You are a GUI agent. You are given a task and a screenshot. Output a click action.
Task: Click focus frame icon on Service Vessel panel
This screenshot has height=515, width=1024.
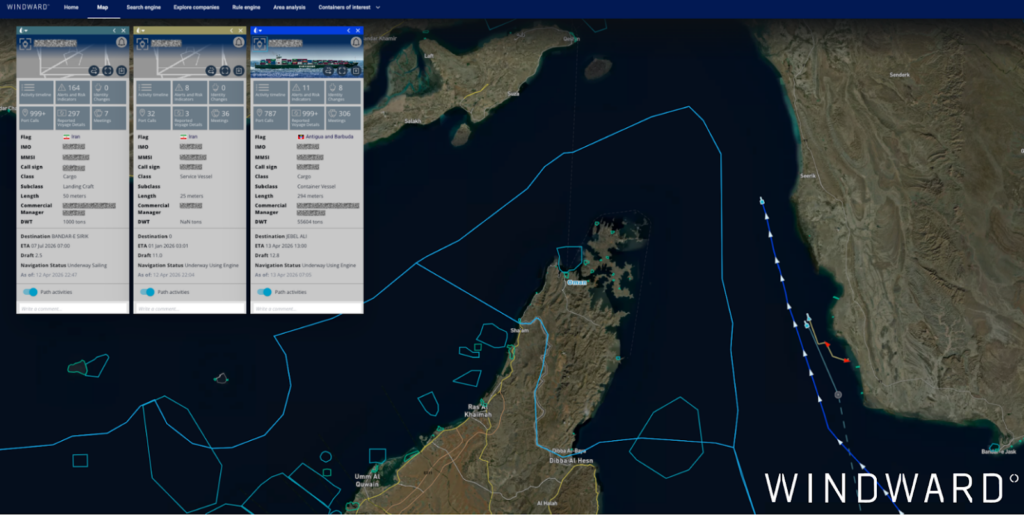pos(225,70)
